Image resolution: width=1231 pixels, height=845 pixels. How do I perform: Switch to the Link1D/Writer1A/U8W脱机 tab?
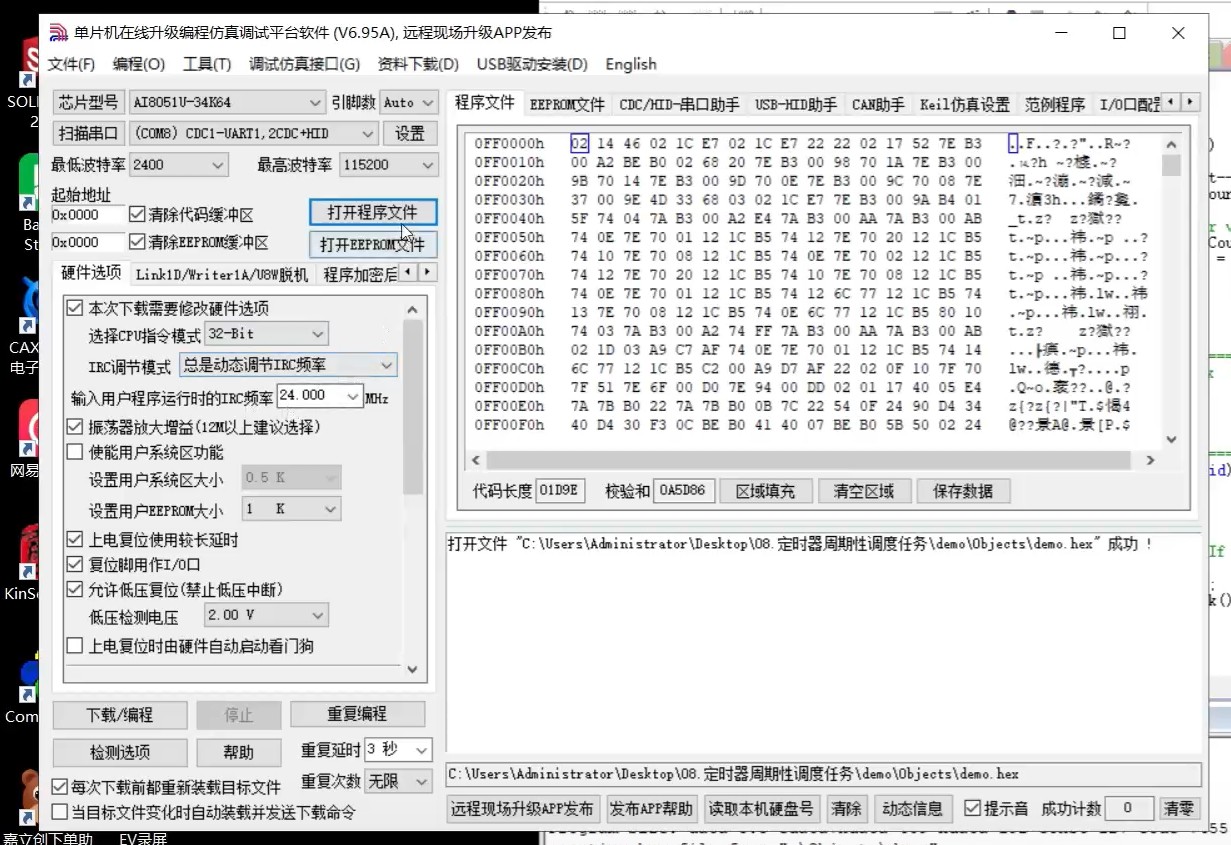click(x=222, y=274)
